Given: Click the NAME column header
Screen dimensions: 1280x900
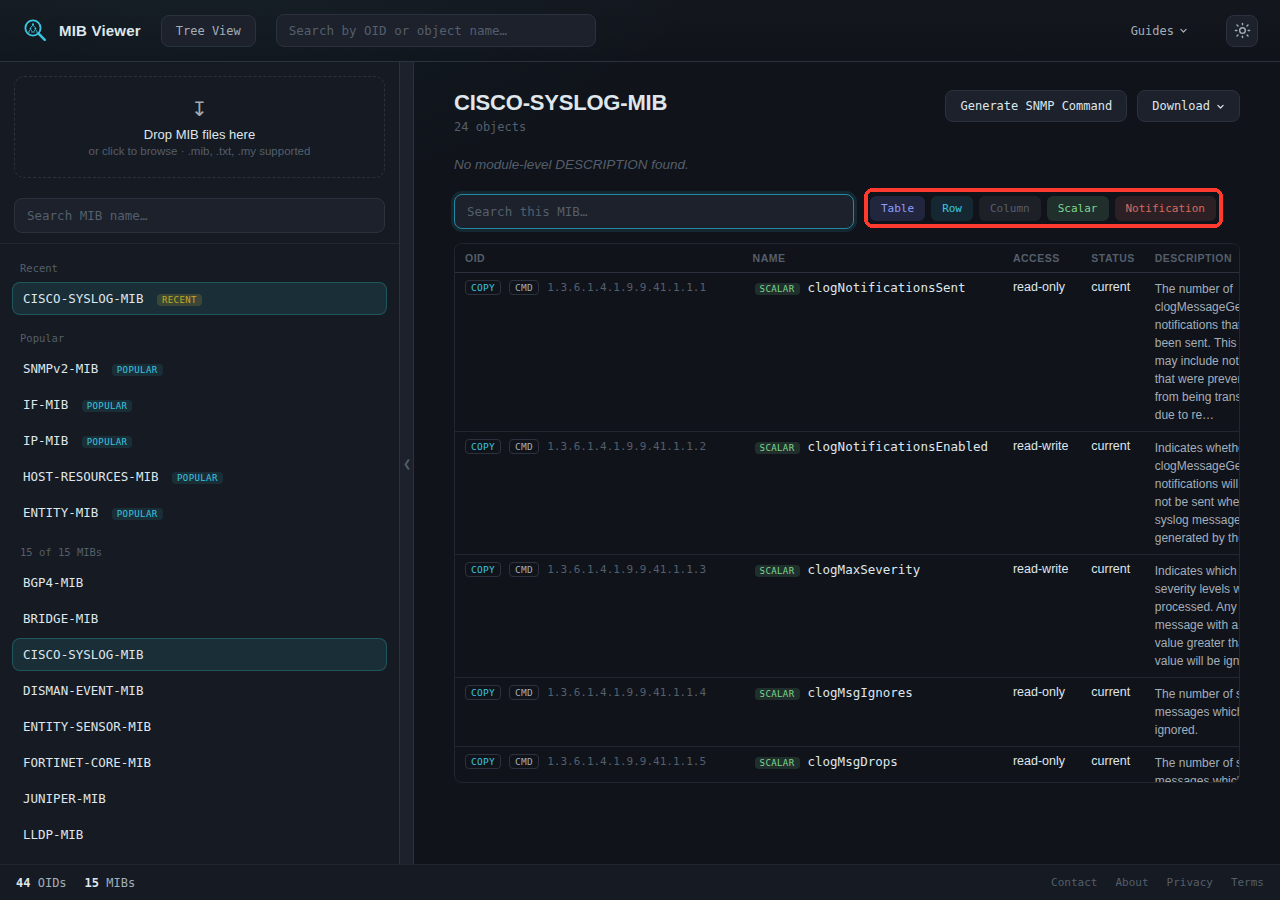Looking at the screenshot, I should point(769,258).
